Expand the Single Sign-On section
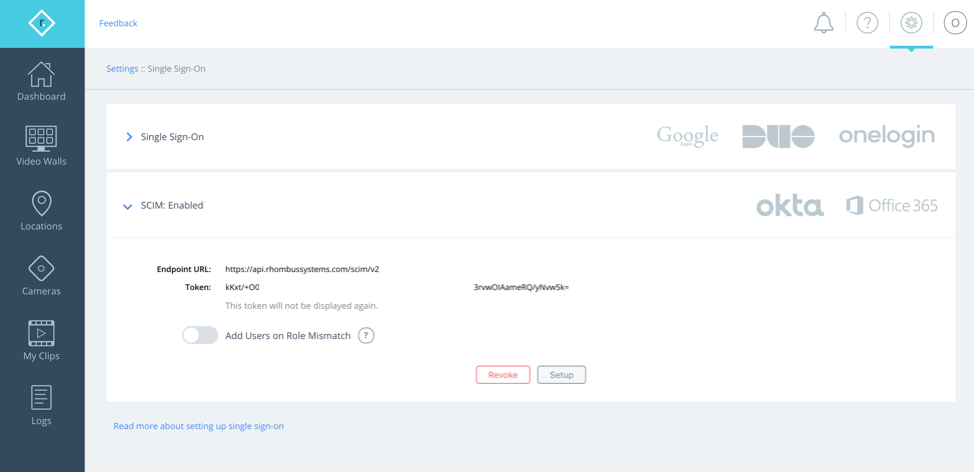Viewport: 974px width, 472px height. pyautogui.click(x=129, y=137)
